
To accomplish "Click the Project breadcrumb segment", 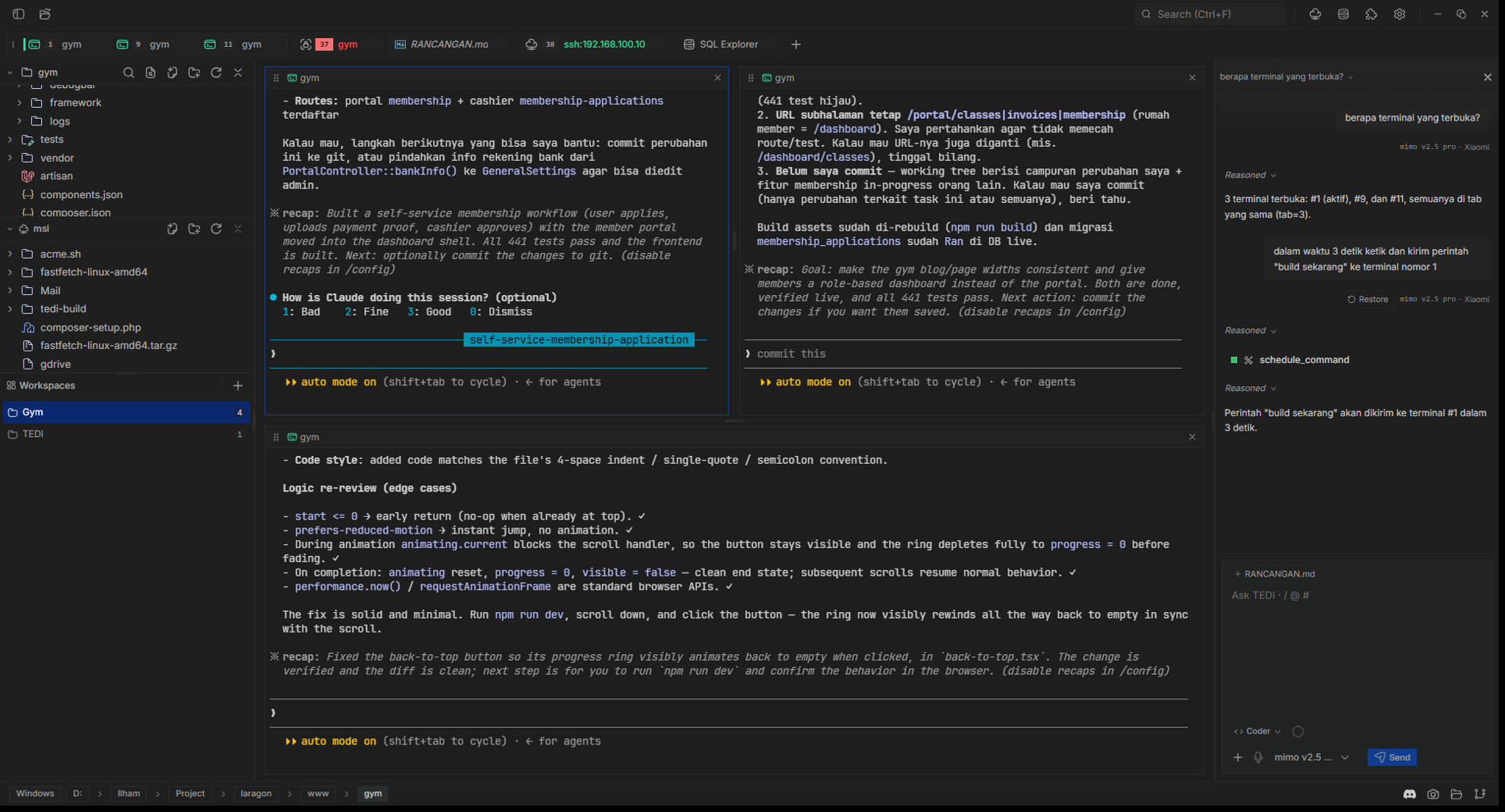I will coord(190,794).
